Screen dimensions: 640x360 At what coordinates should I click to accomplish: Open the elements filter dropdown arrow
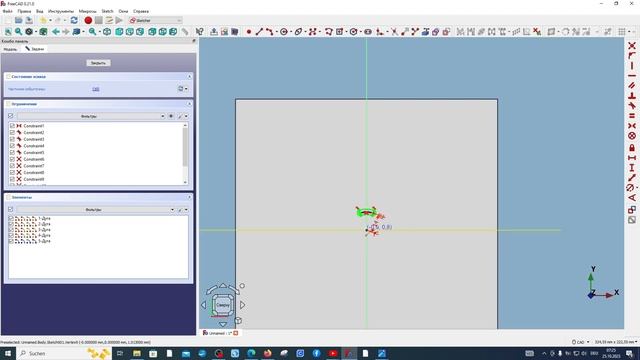(172, 210)
